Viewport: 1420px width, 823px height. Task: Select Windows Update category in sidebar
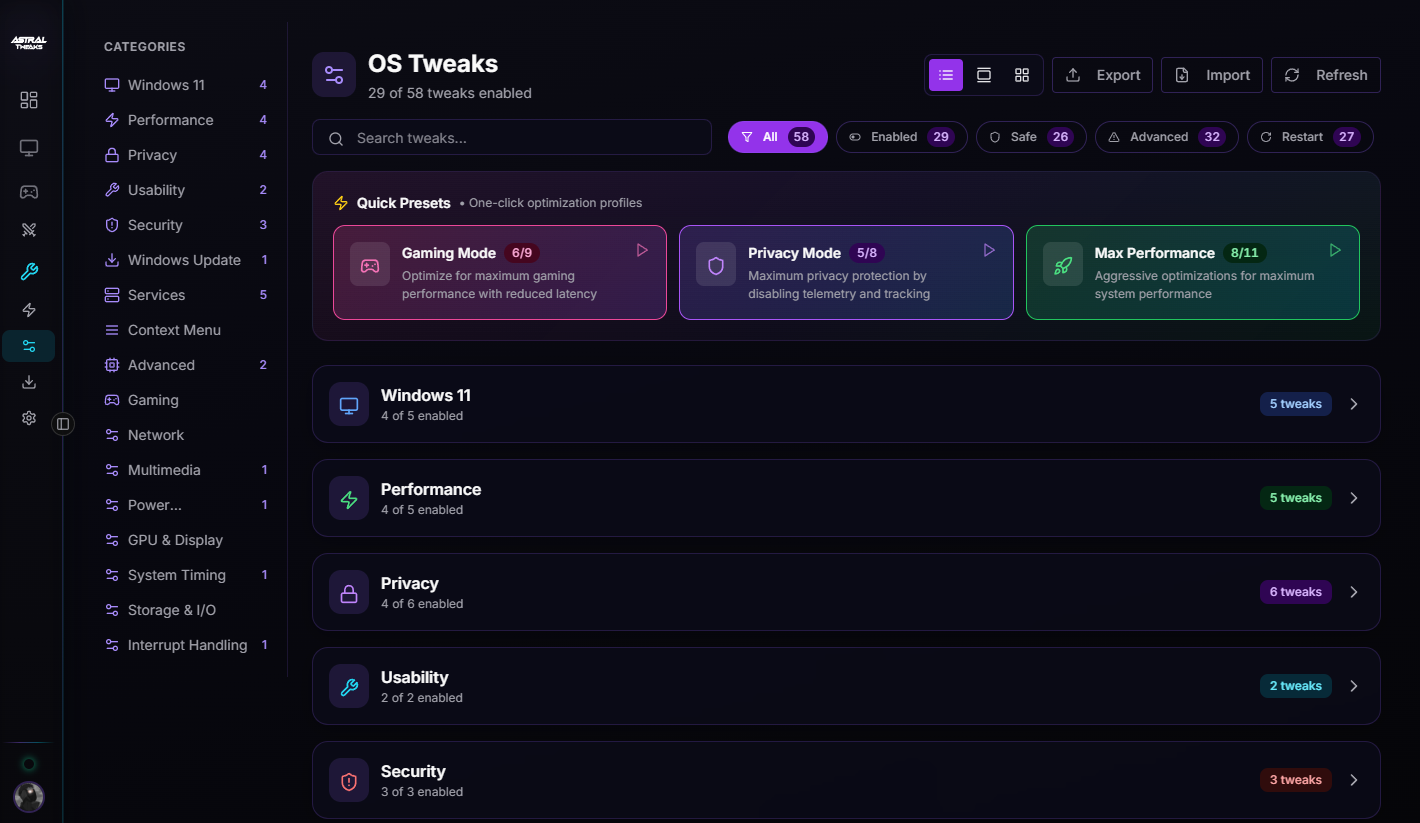pos(184,260)
